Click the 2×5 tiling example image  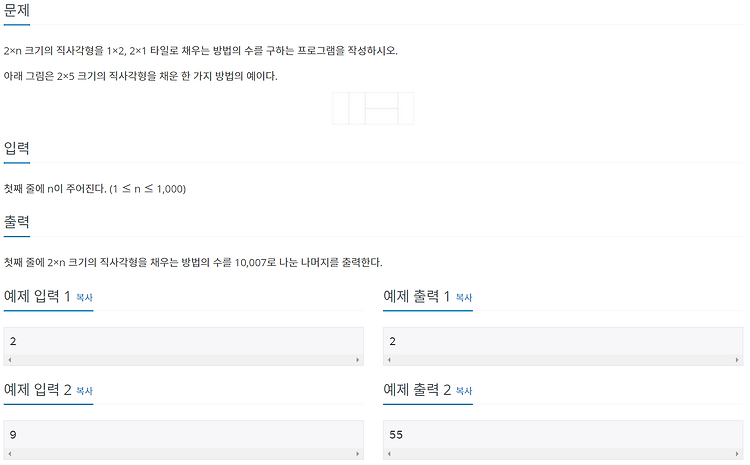tap(373, 109)
